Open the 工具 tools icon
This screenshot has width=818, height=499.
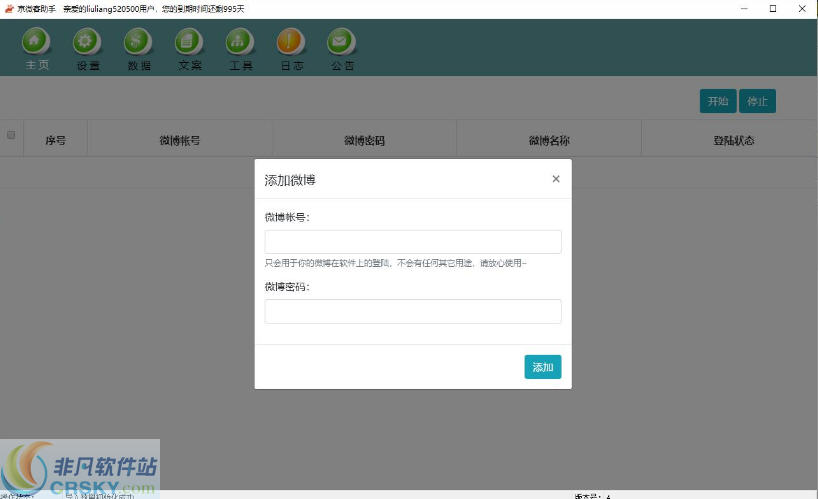click(240, 42)
